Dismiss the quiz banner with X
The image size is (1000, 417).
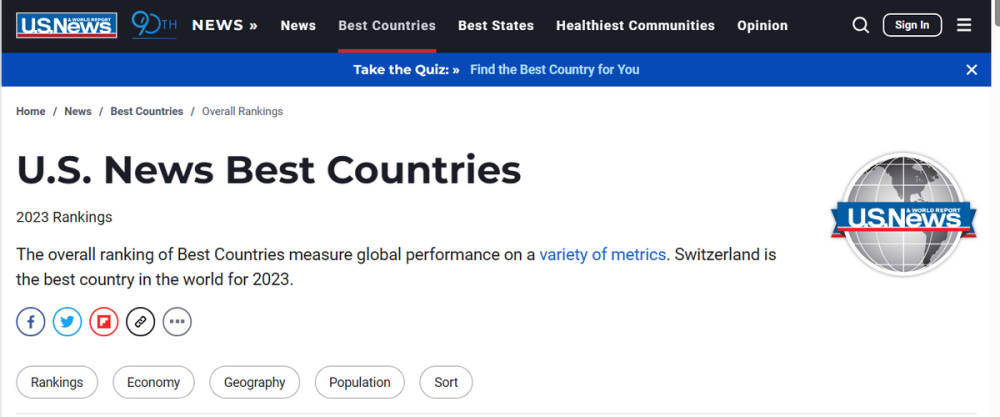click(971, 70)
